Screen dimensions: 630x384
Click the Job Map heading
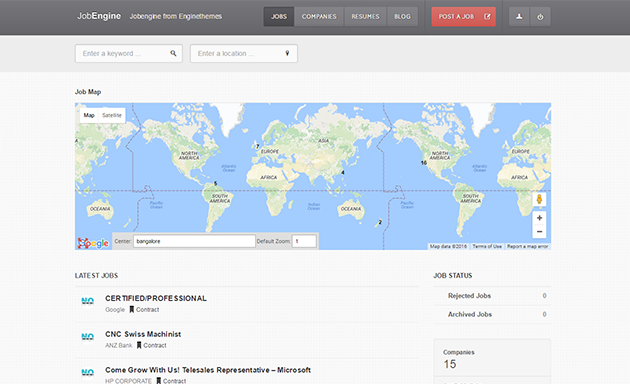pyautogui.click(x=88, y=92)
